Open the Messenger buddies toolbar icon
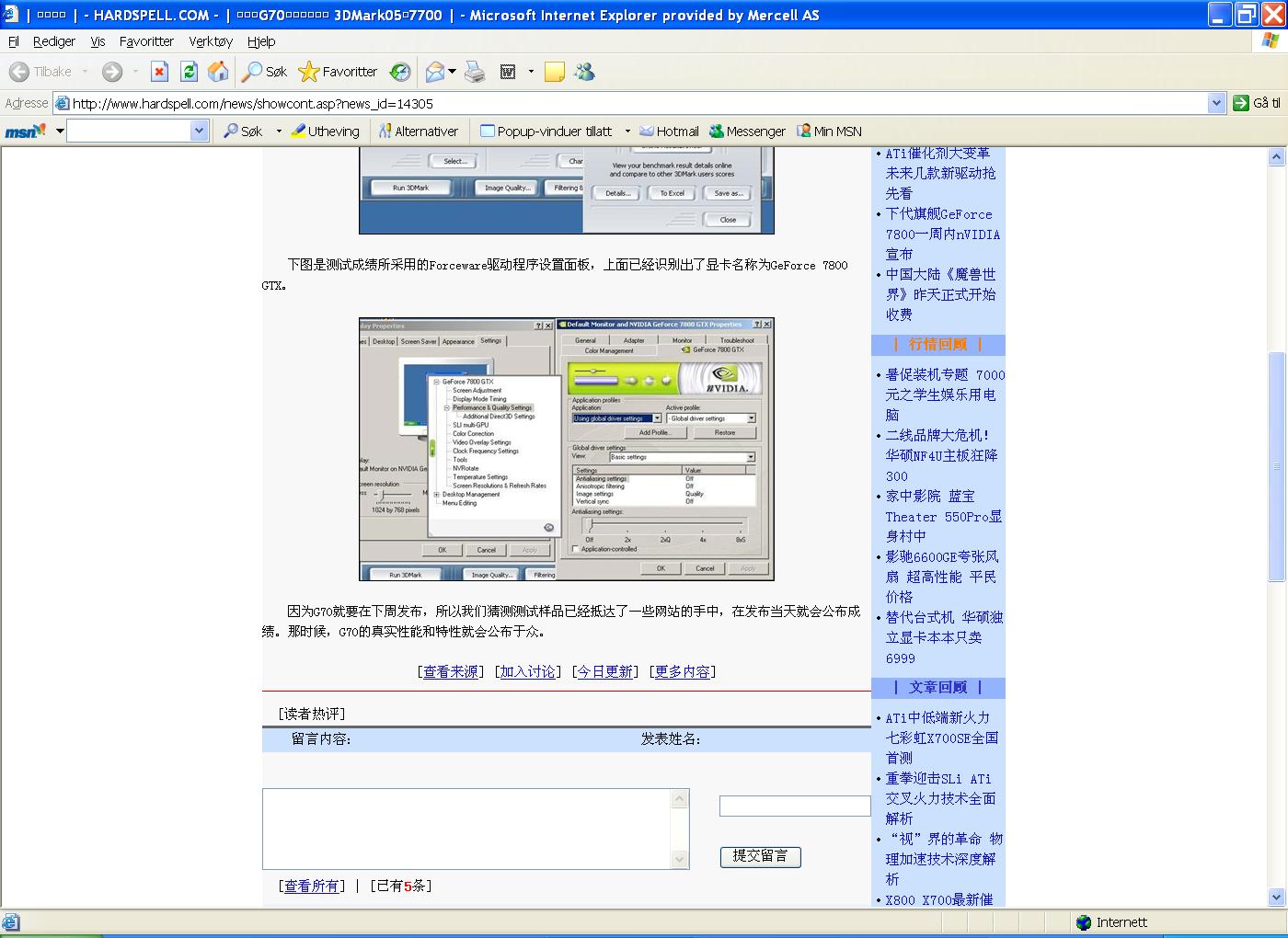The image size is (1288, 938). click(x=584, y=72)
